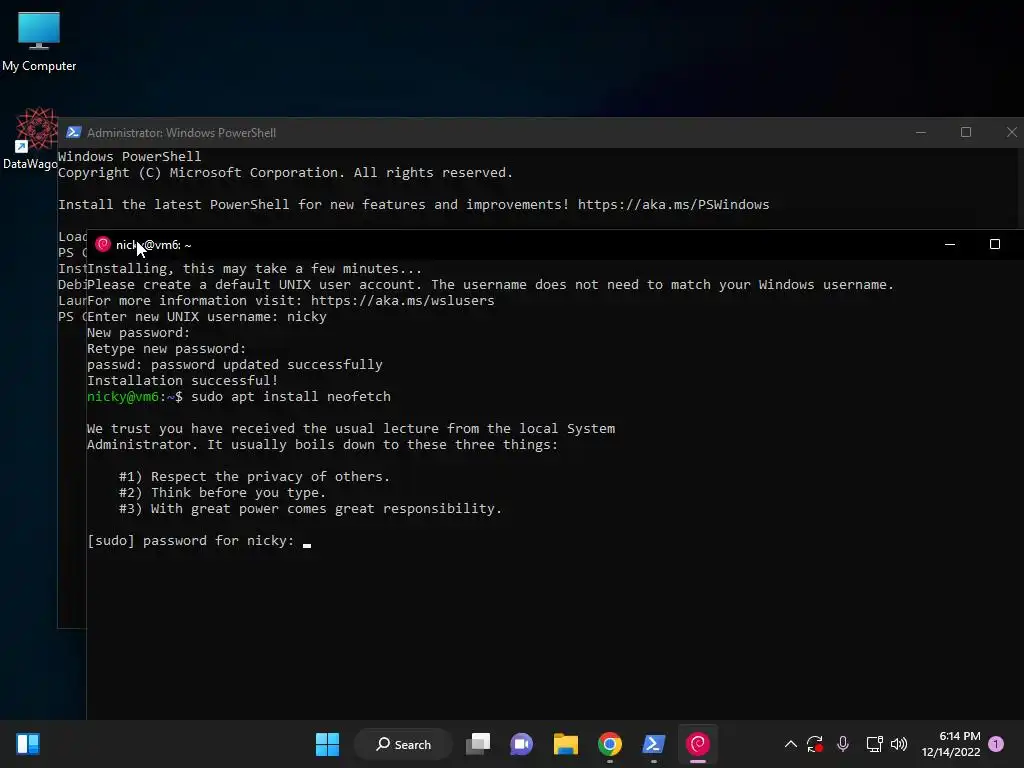Viewport: 1024px width, 768px height.
Task: Open the clock showing 6:14 PM
Action: 951,744
